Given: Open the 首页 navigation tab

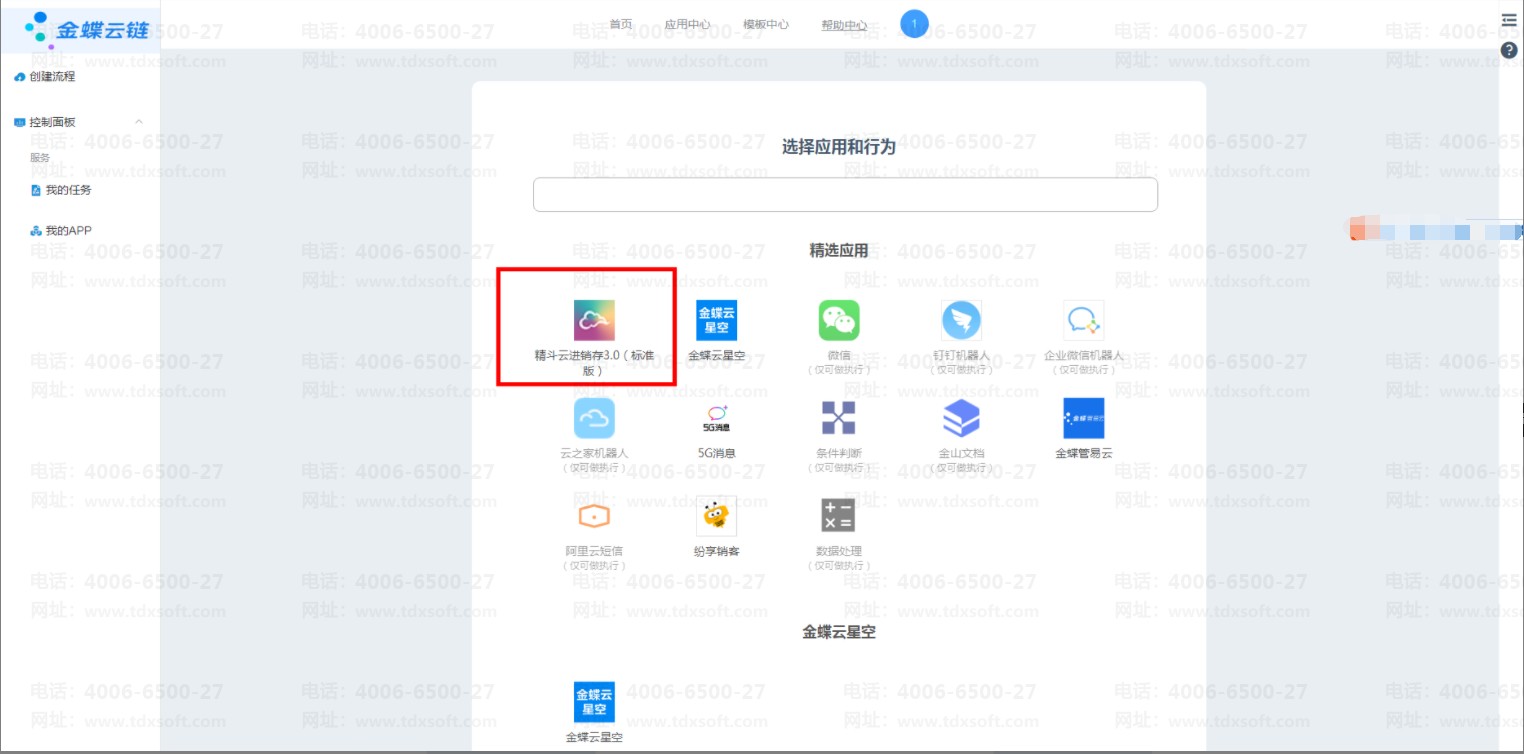Looking at the screenshot, I should pyautogui.click(x=621, y=24).
